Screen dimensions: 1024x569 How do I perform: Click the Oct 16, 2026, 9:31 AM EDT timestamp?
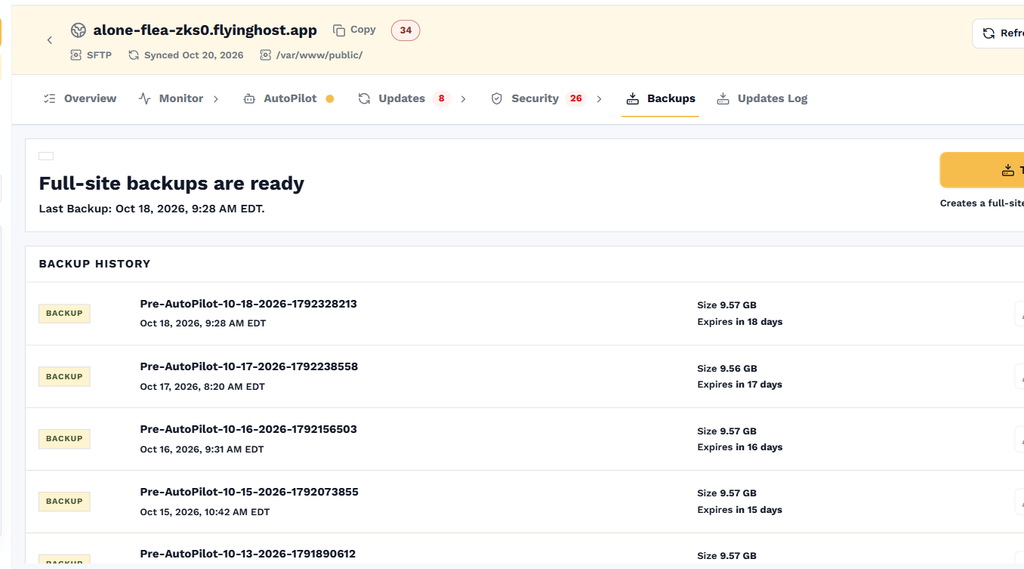tap(202, 449)
